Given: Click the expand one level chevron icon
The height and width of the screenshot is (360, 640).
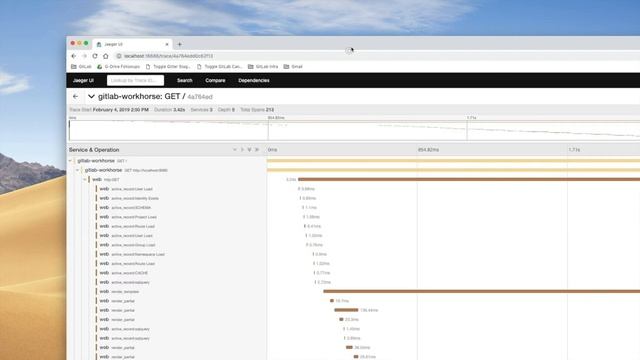Looking at the screenshot, I should (x=234, y=150).
